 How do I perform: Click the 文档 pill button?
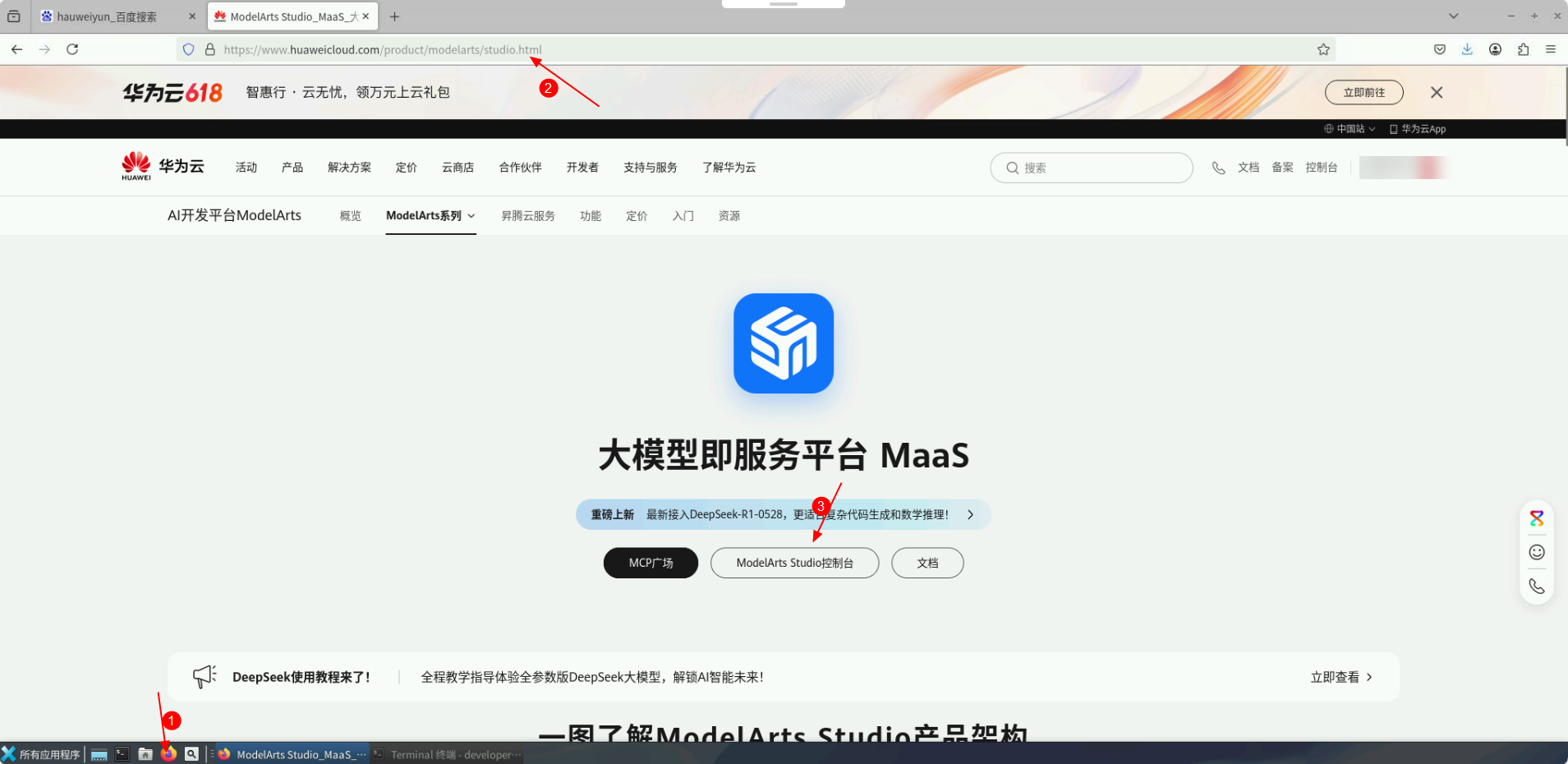927,563
